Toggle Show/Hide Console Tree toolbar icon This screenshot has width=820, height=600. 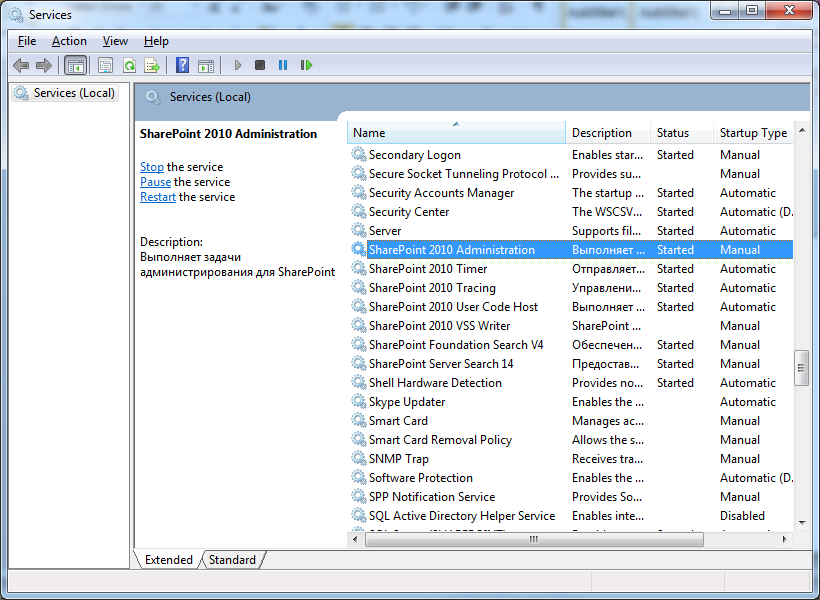(75, 65)
